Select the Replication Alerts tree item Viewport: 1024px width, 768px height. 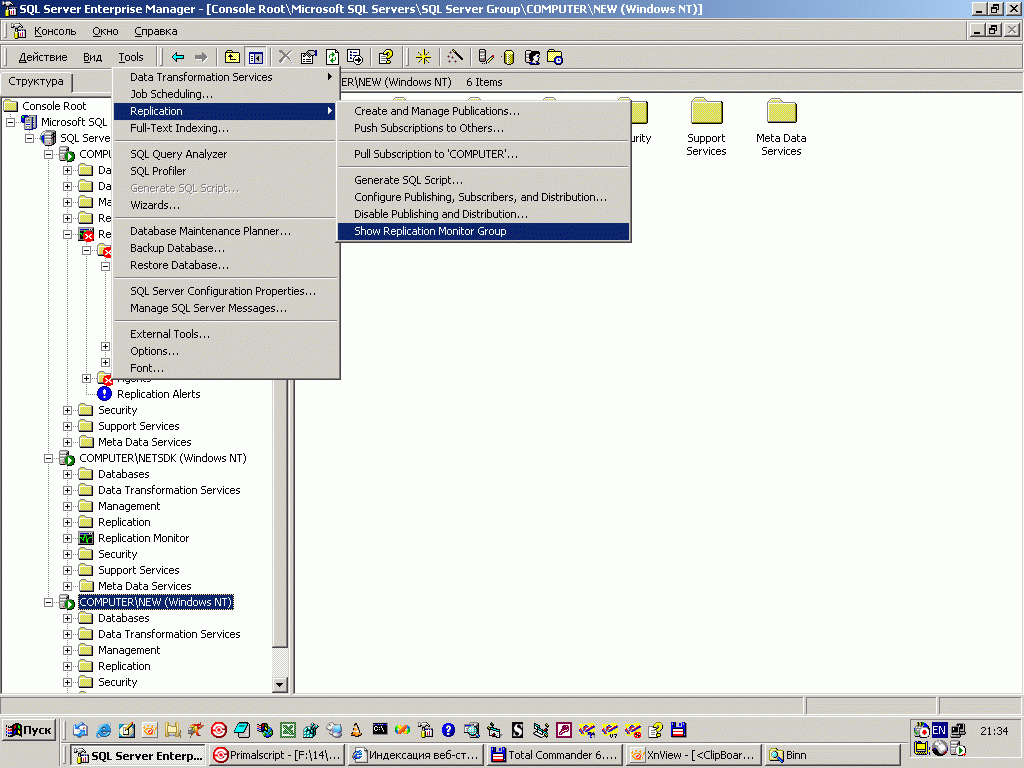(159, 394)
